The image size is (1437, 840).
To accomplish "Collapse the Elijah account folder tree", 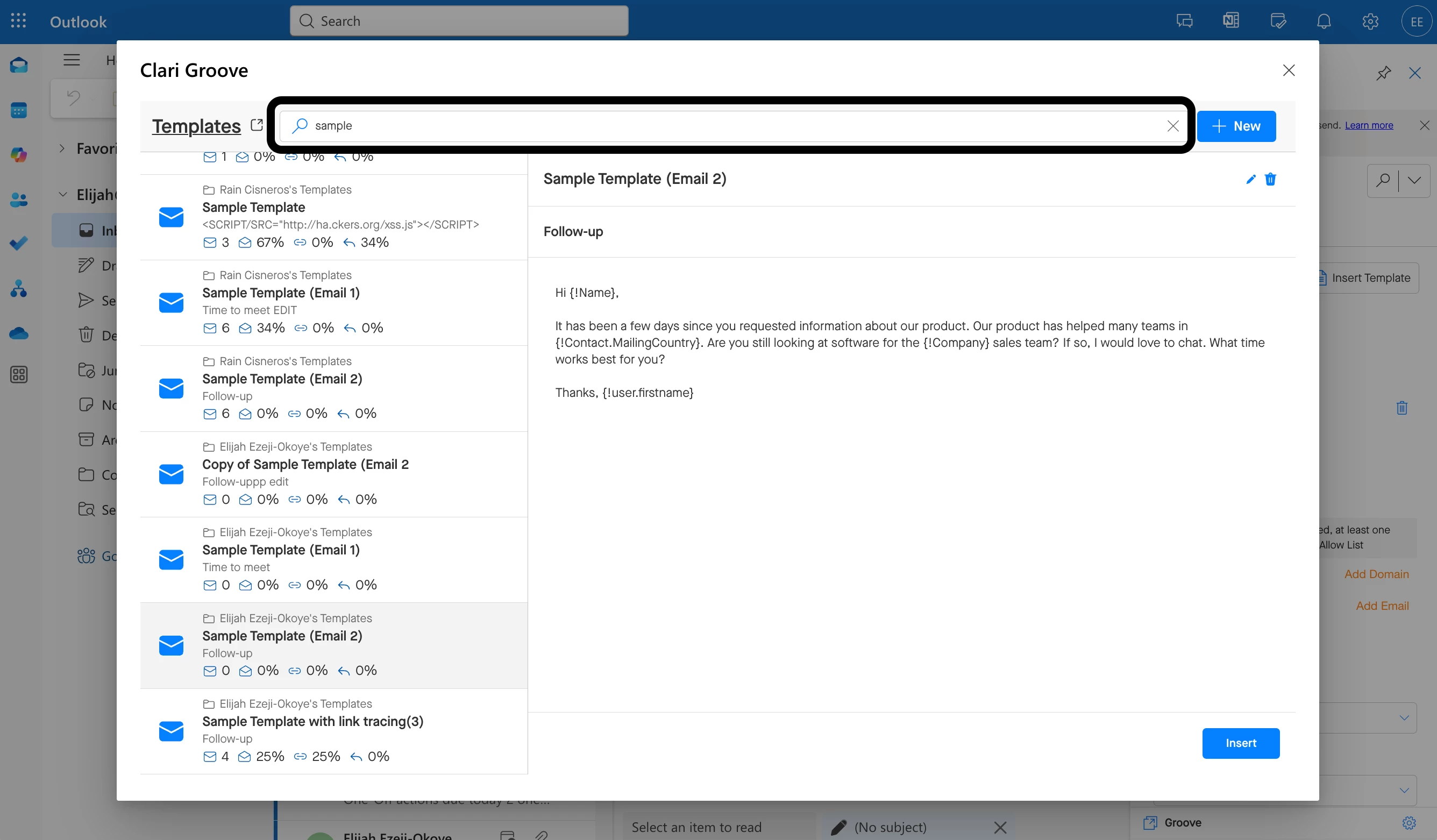I will tap(62, 195).
